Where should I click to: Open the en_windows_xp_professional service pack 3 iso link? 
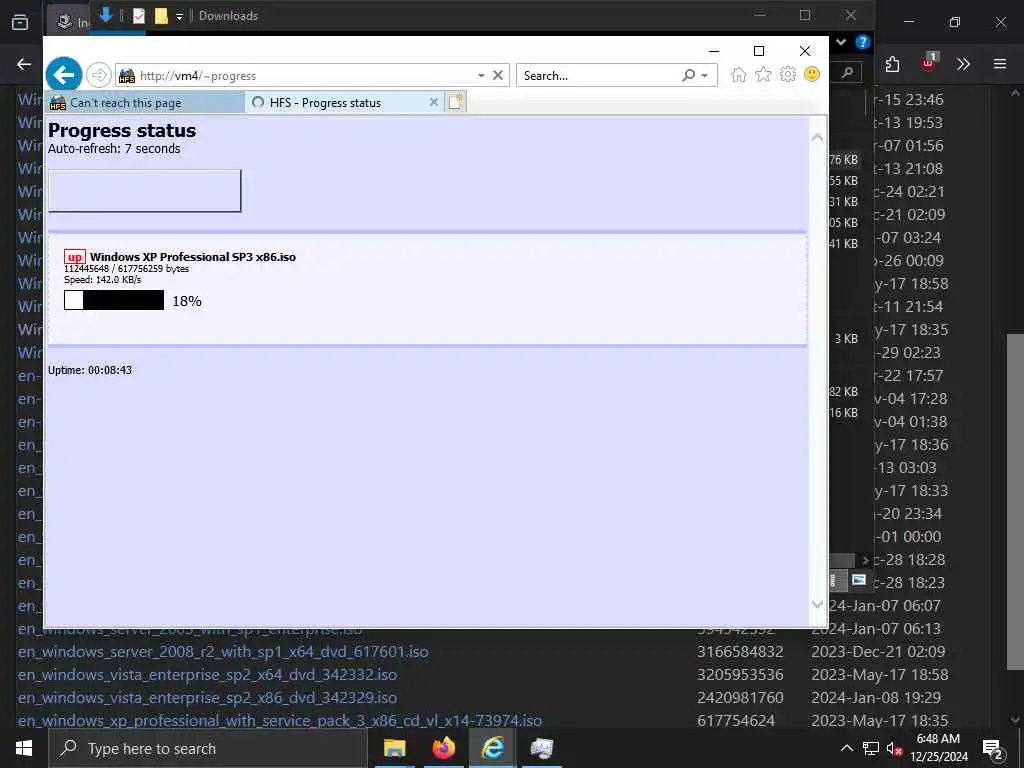tap(280, 721)
